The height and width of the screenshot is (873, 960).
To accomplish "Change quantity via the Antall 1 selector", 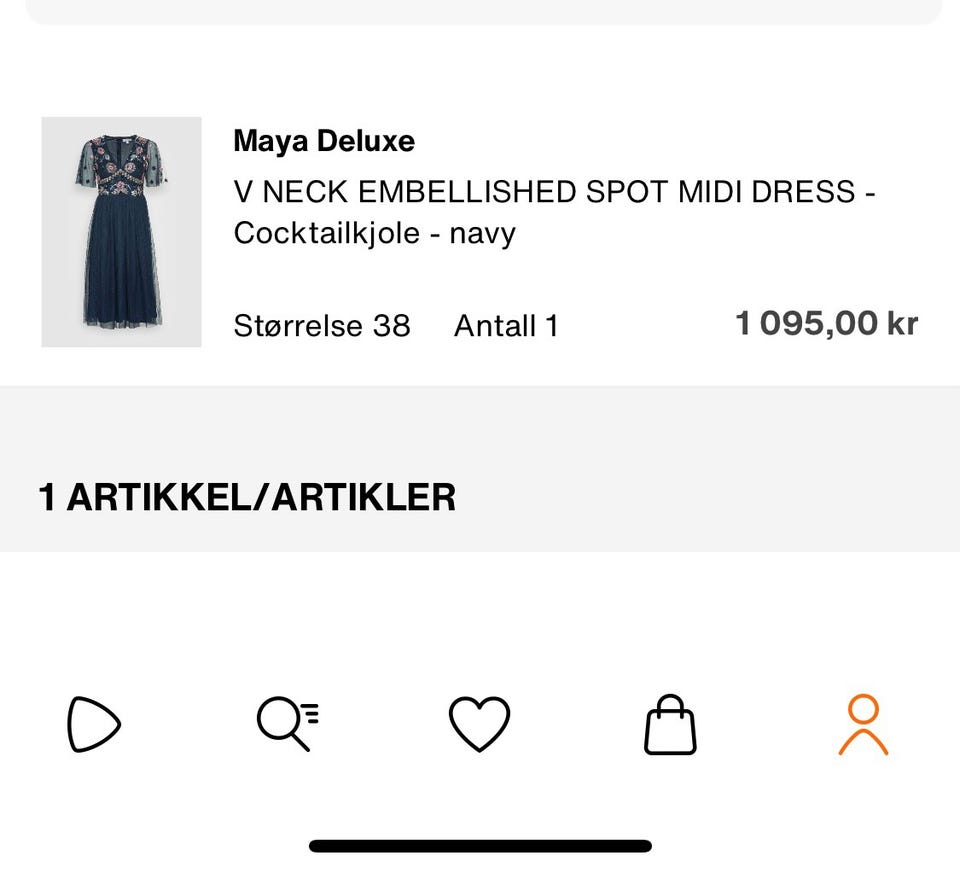I will [x=506, y=325].
